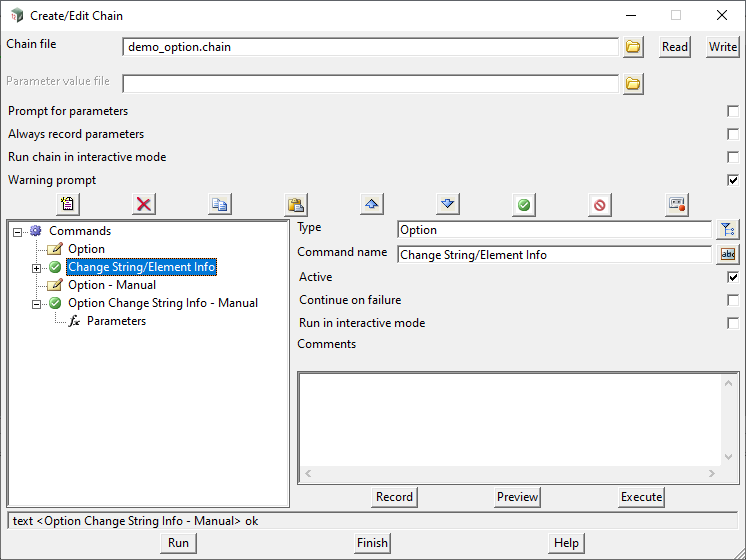
Task: Enable Continue on failure checkbox
Action: (x=733, y=300)
